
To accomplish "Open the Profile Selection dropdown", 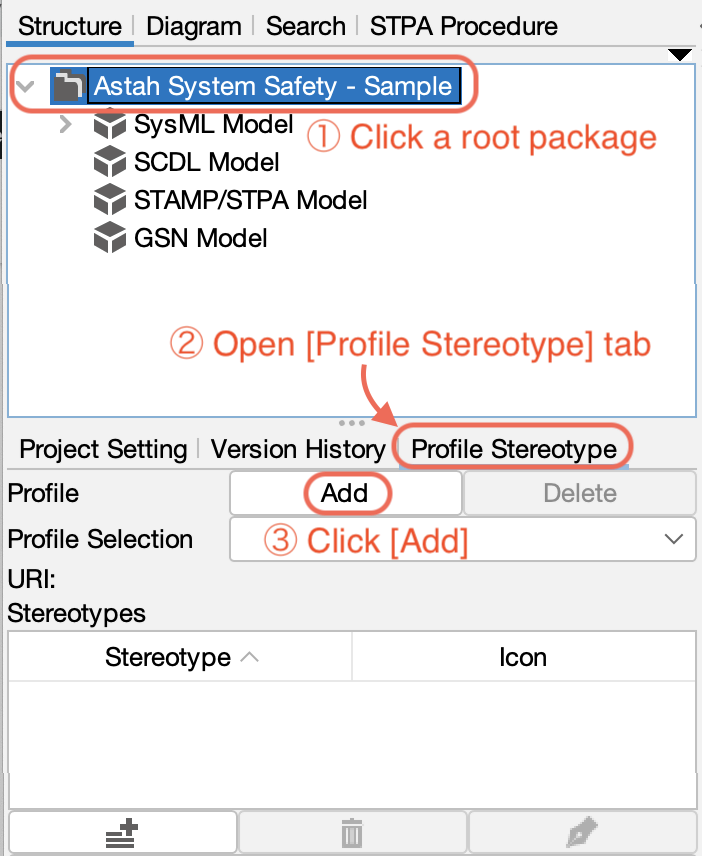I will [463, 539].
